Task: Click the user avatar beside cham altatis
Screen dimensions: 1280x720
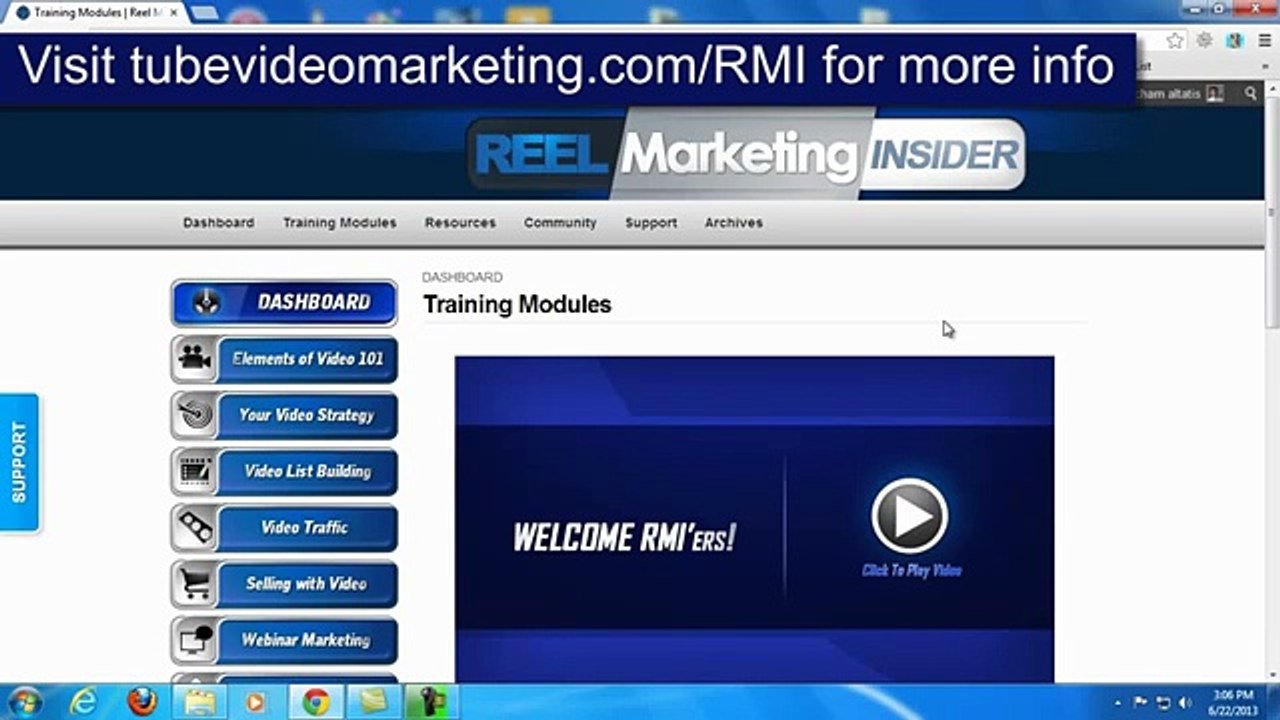Action: [1215, 93]
